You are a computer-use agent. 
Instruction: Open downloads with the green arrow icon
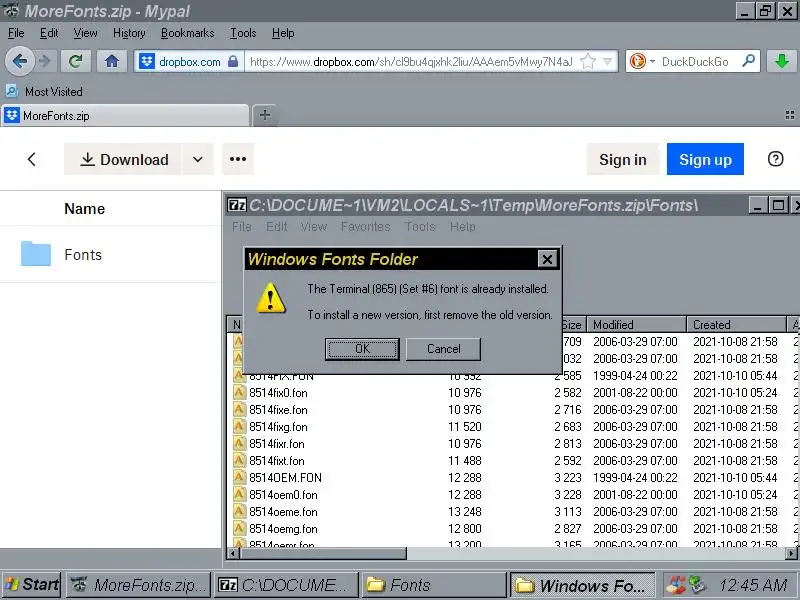point(782,62)
